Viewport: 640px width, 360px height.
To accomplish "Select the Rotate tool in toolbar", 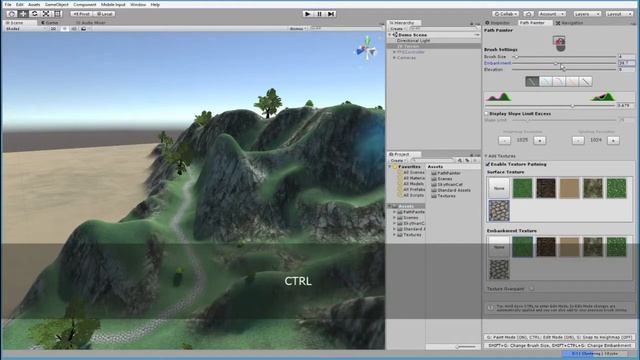I will pyautogui.click(x=35, y=13).
